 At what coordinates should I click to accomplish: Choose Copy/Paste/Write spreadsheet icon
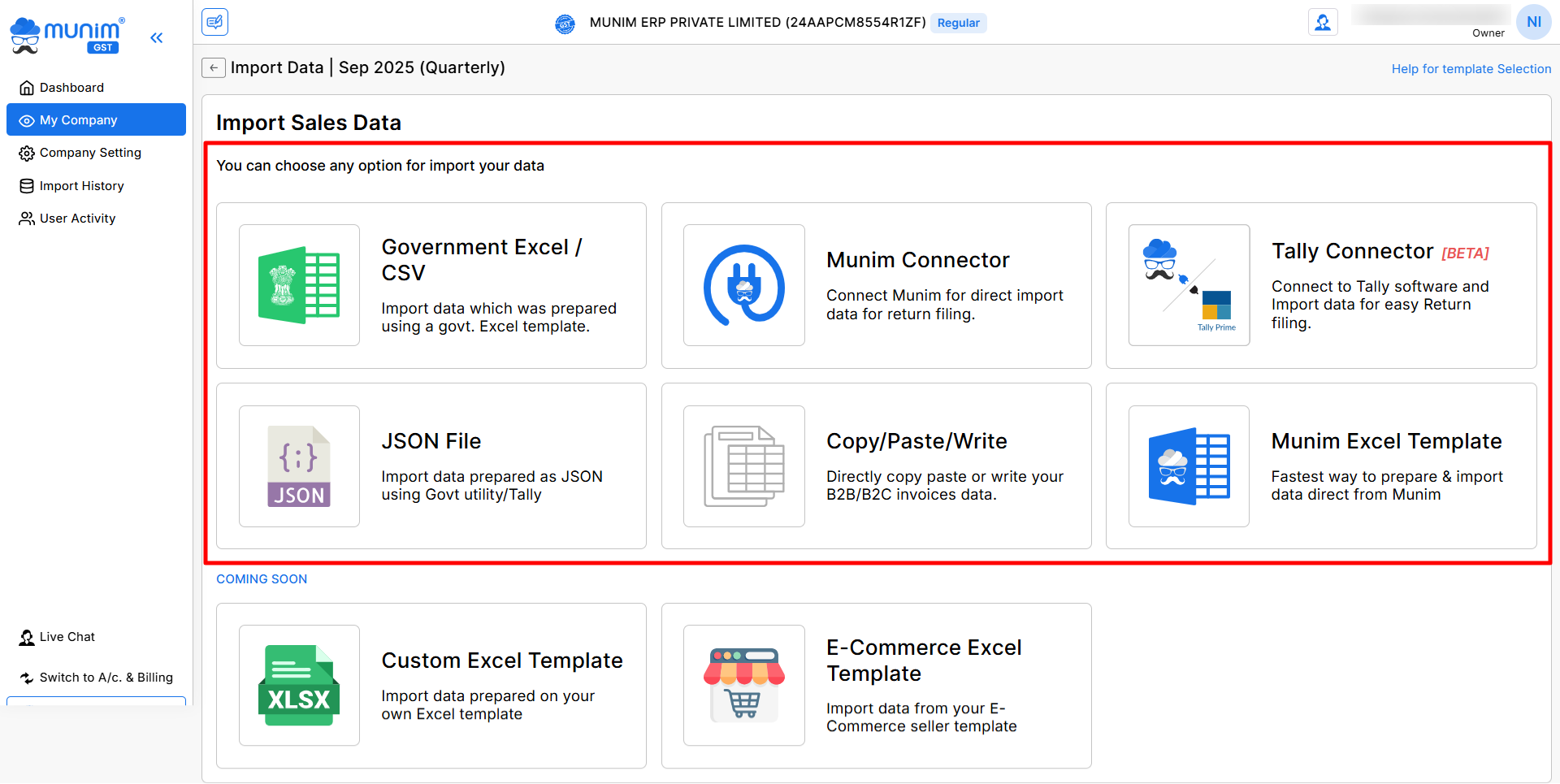coord(743,466)
